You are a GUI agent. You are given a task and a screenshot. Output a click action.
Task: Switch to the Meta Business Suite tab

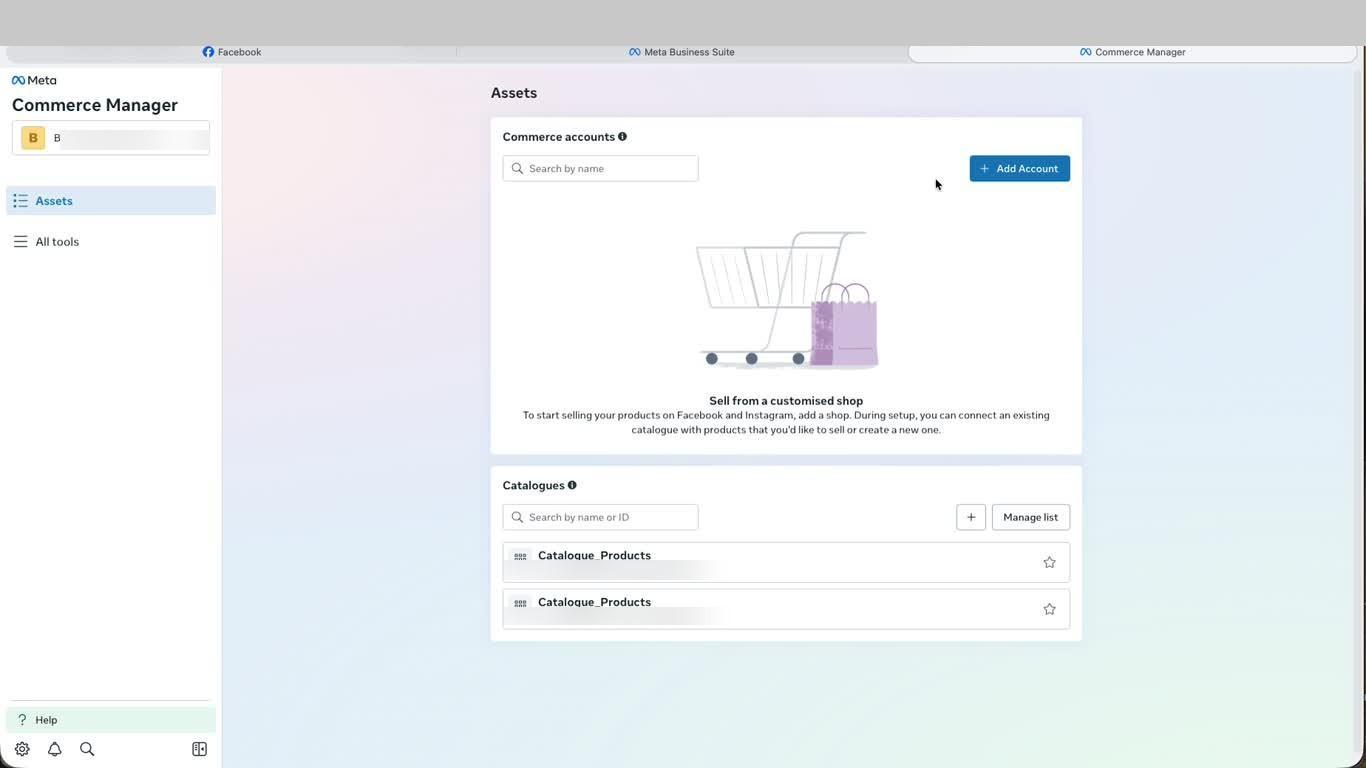pos(682,52)
